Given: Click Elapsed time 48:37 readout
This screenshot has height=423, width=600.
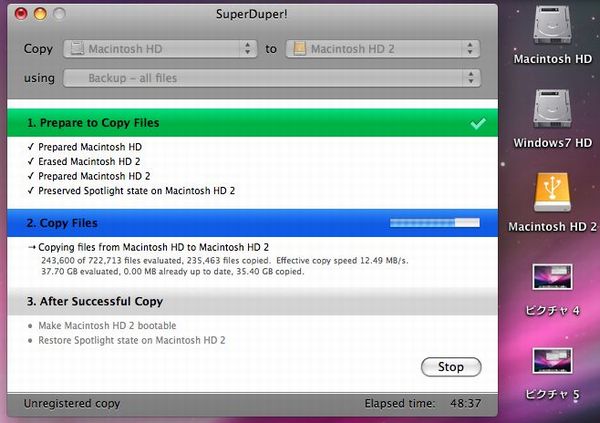Looking at the screenshot, I should (x=423, y=403).
